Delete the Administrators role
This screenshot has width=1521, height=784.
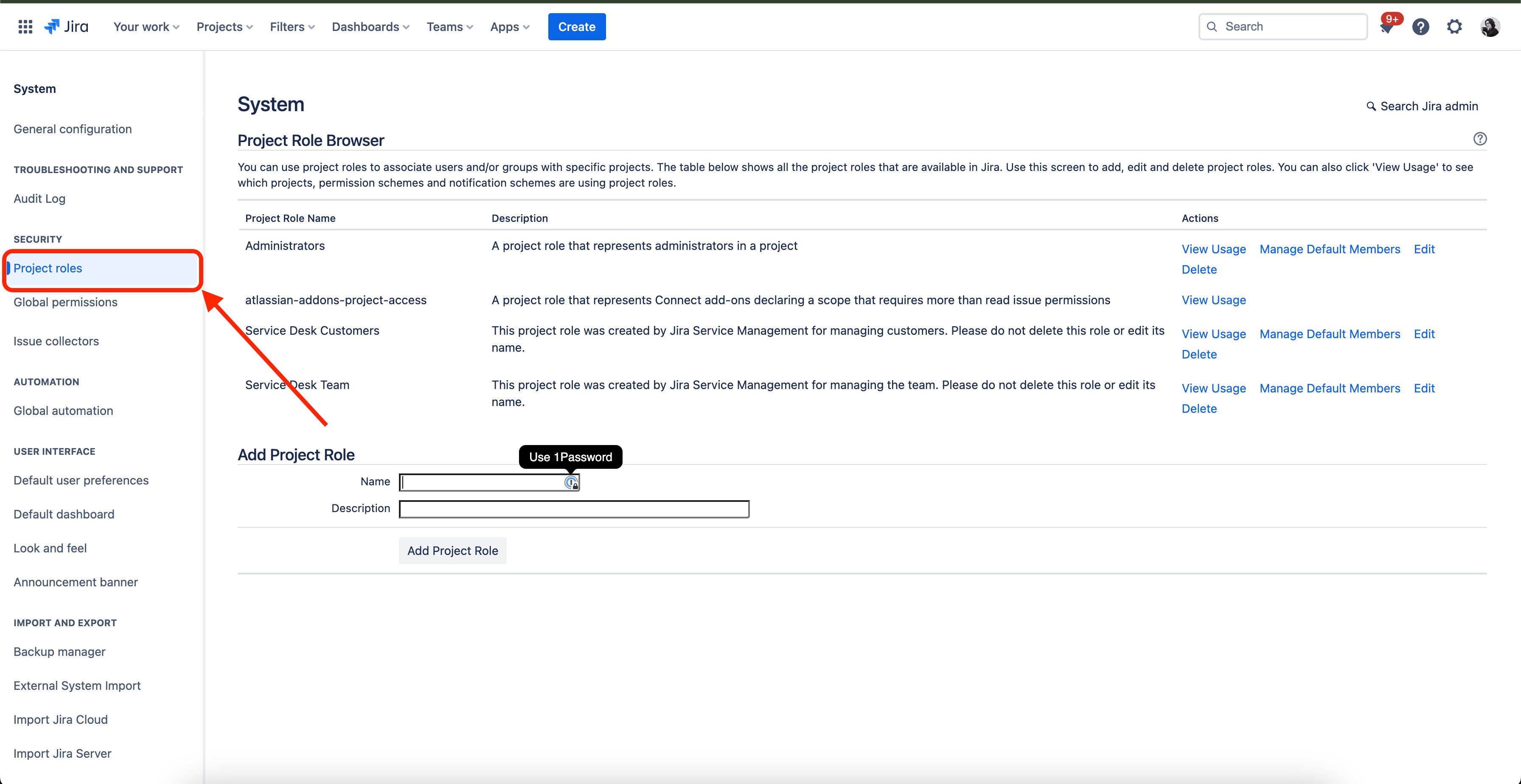coord(1199,270)
